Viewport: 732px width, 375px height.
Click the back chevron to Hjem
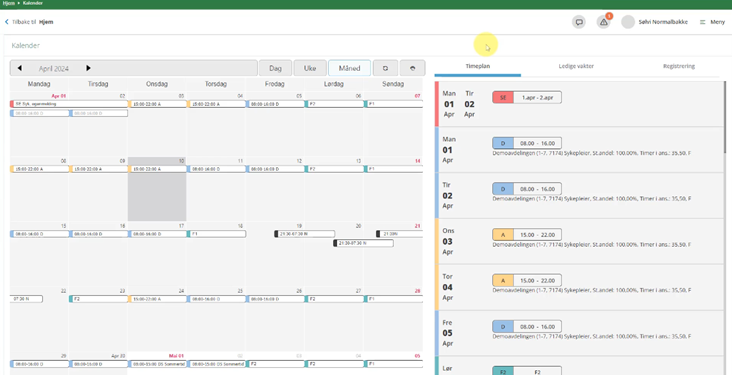tap(7, 22)
